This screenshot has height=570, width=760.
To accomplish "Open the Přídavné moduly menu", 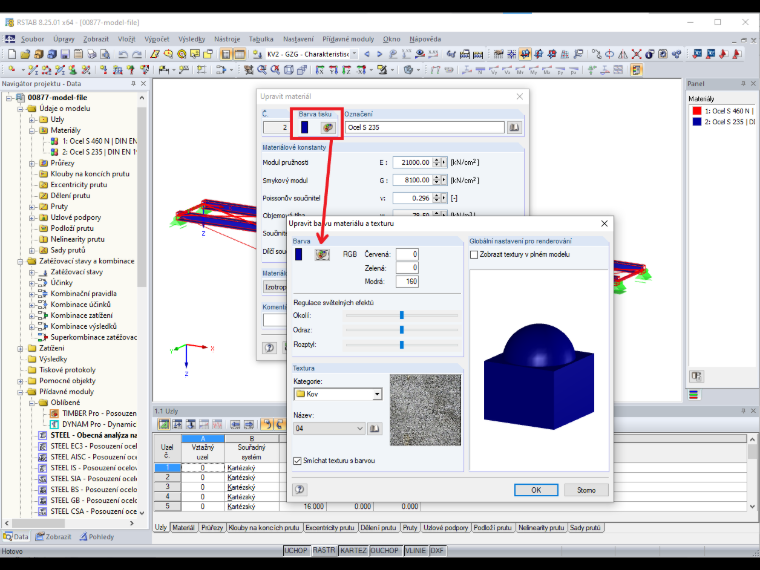I will pyautogui.click(x=348, y=39).
